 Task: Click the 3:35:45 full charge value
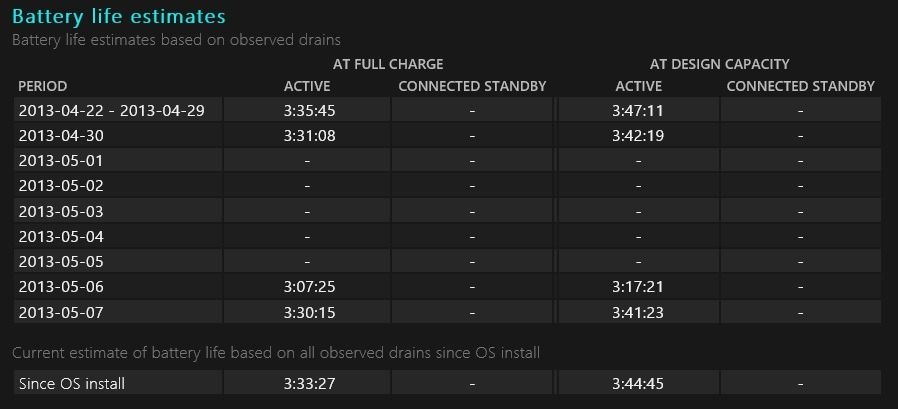(309, 110)
